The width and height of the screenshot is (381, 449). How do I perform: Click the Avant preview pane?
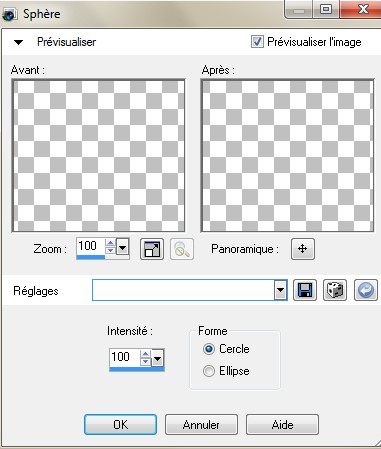coord(98,156)
